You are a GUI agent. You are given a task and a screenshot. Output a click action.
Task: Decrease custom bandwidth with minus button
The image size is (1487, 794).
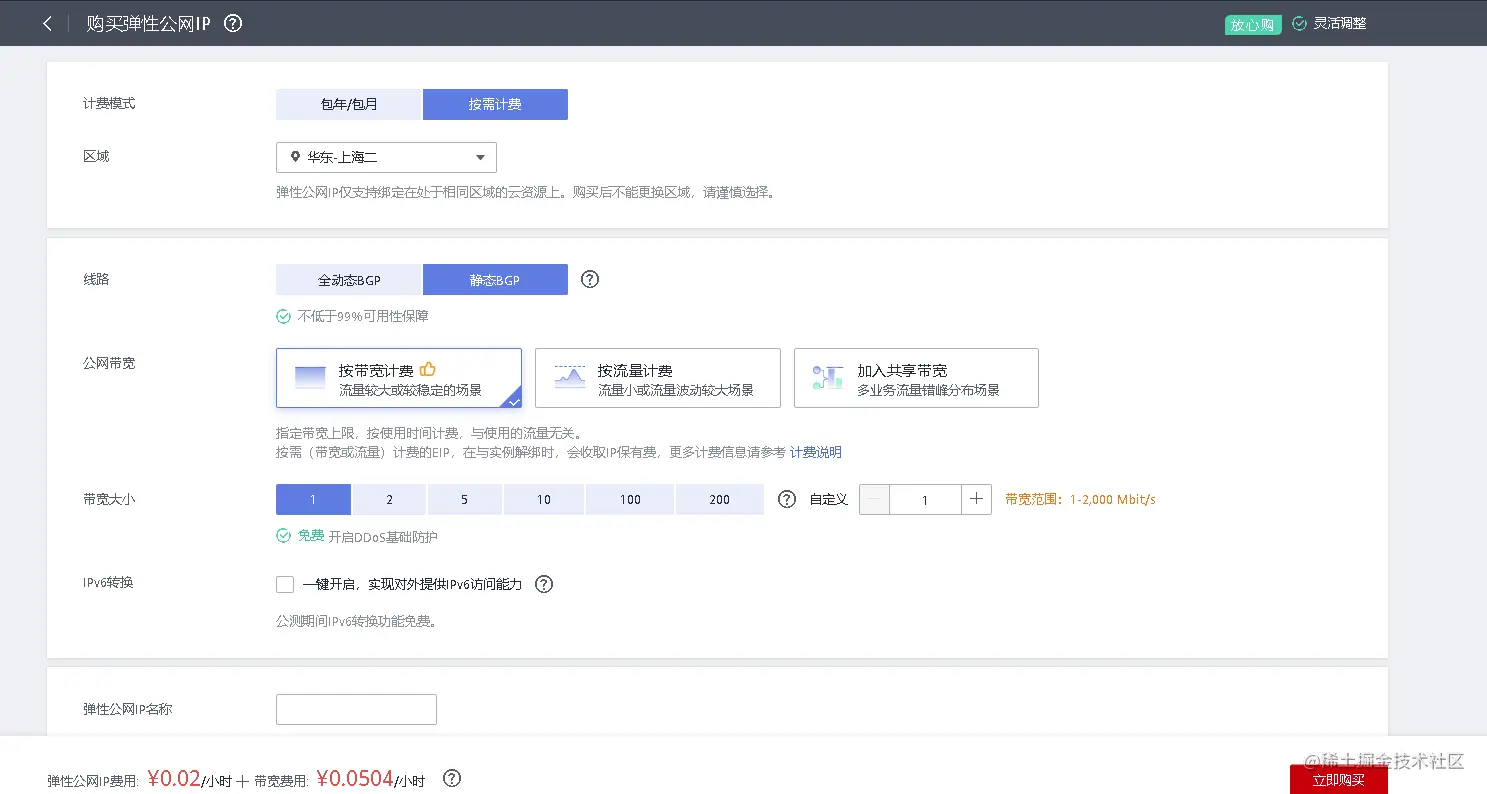point(874,499)
